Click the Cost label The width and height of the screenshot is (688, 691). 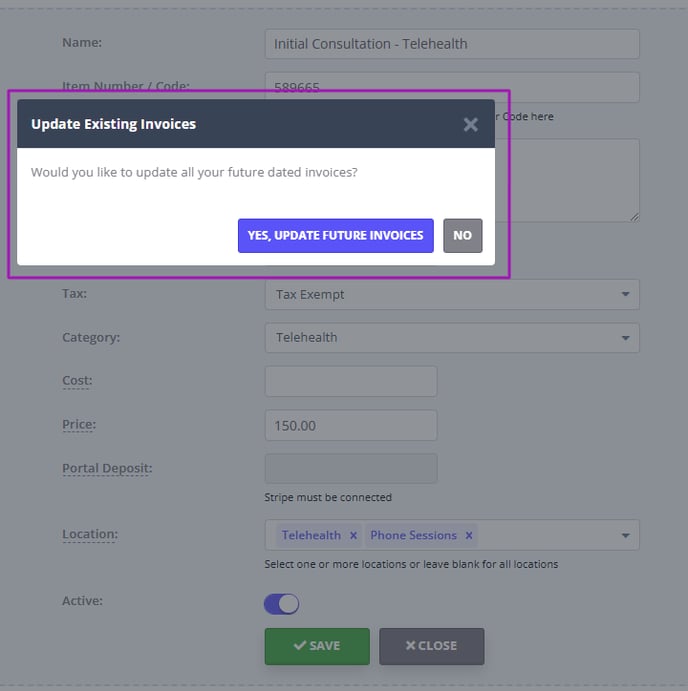point(77,380)
